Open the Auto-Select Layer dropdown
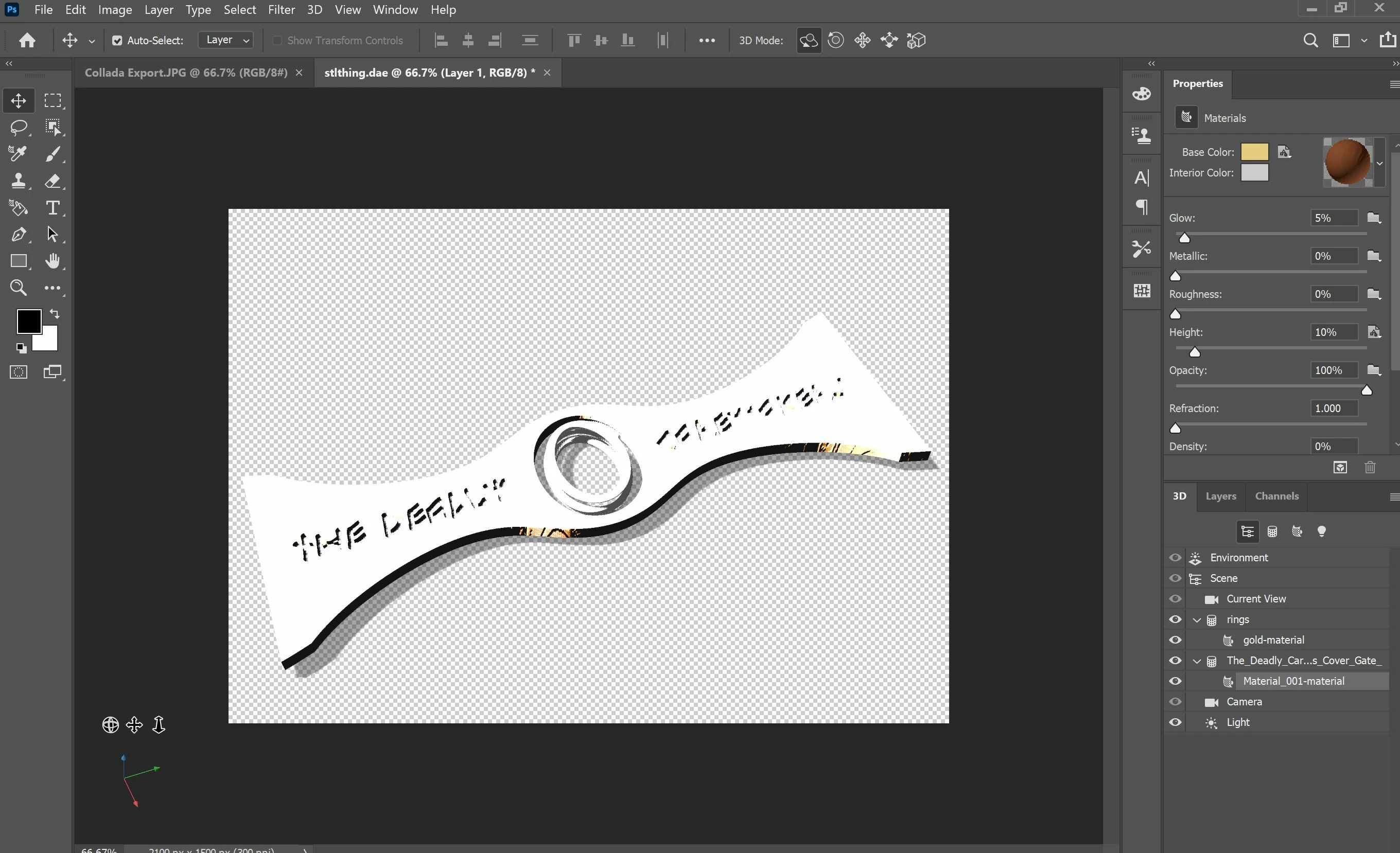 (225, 40)
